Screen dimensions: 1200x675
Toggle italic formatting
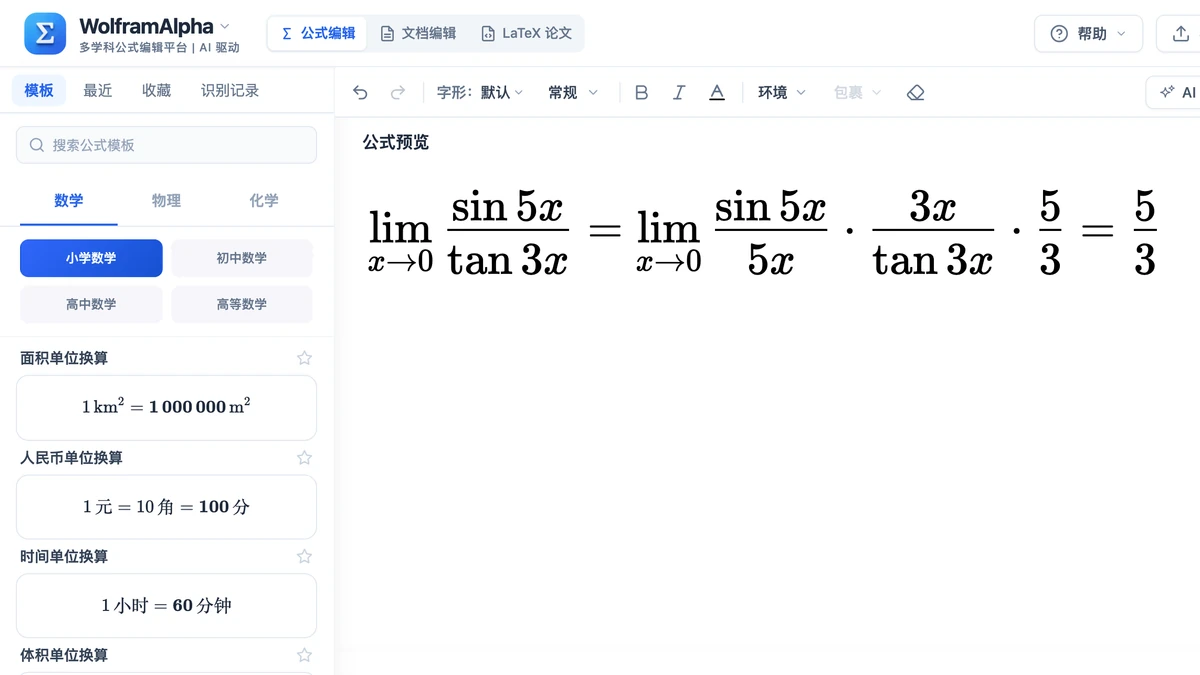pos(679,93)
